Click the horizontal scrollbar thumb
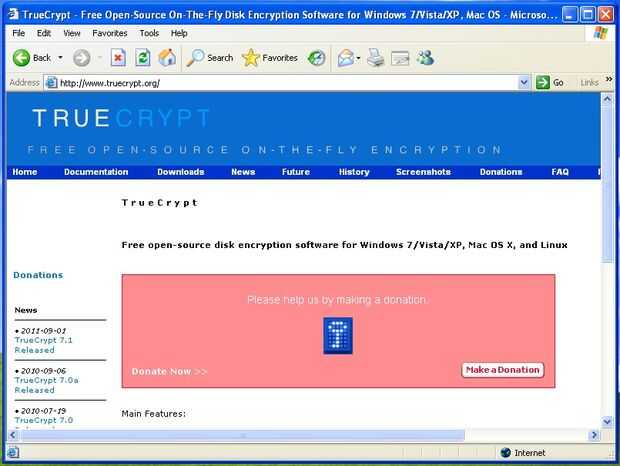 tap(243, 436)
